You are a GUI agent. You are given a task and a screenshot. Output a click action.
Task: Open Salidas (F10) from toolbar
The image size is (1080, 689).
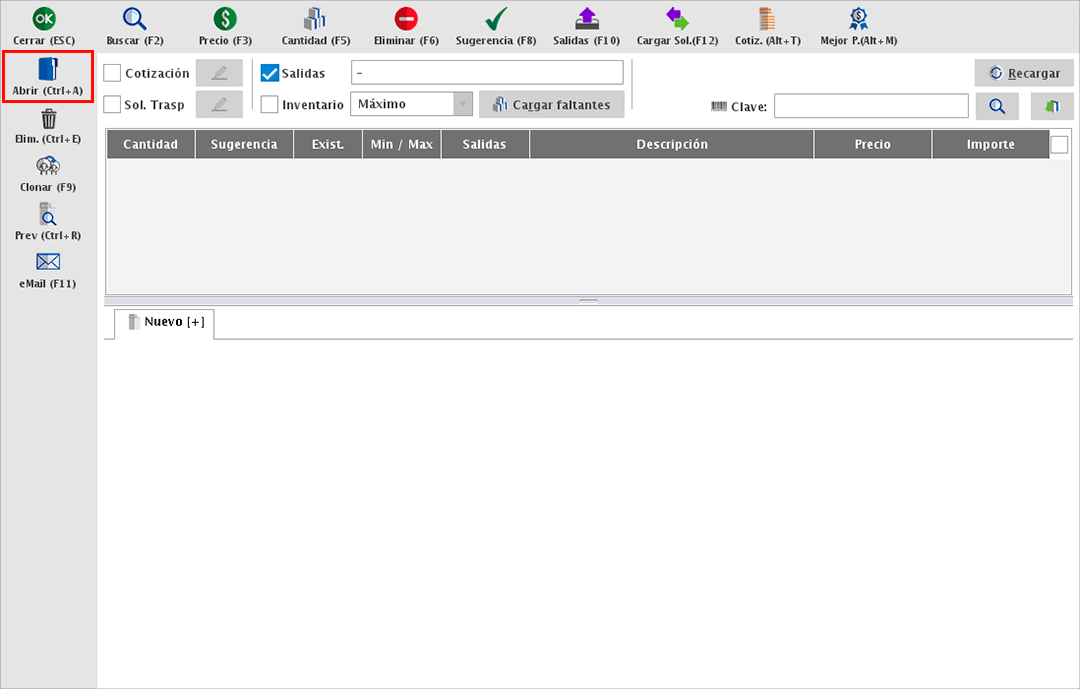(x=587, y=19)
